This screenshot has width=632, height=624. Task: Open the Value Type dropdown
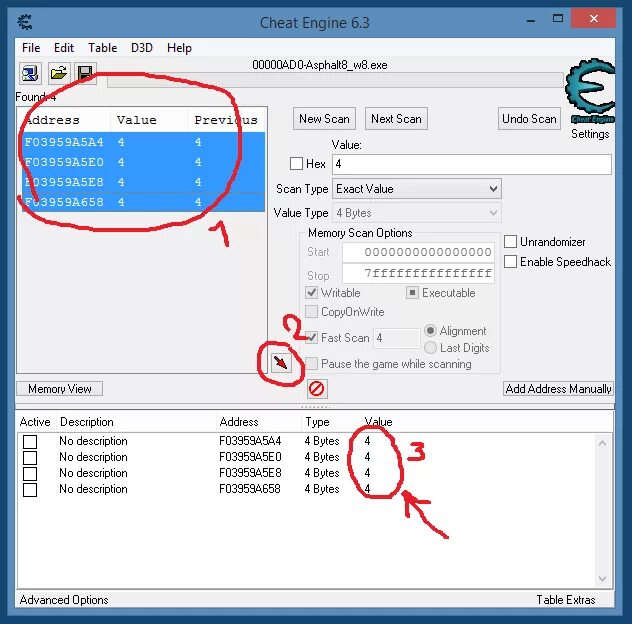[x=417, y=213]
